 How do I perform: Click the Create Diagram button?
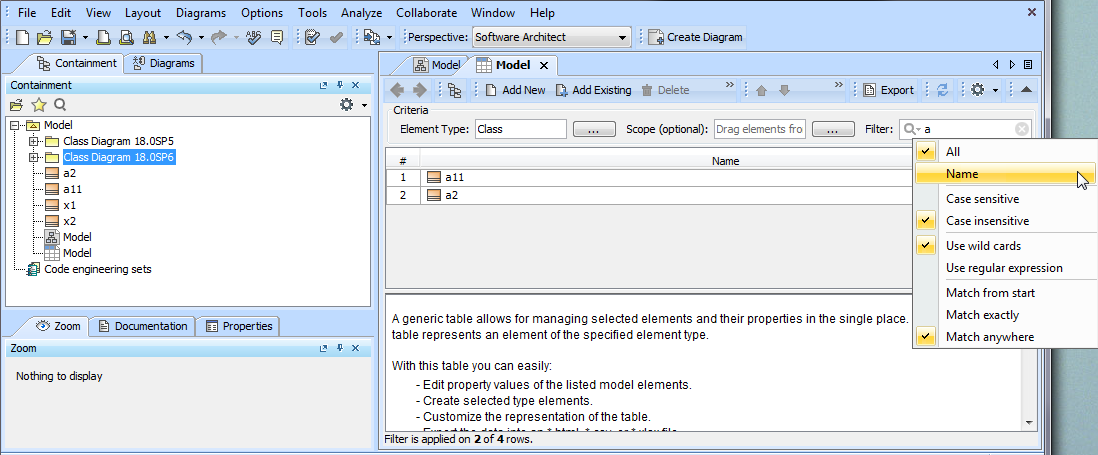(x=695, y=37)
